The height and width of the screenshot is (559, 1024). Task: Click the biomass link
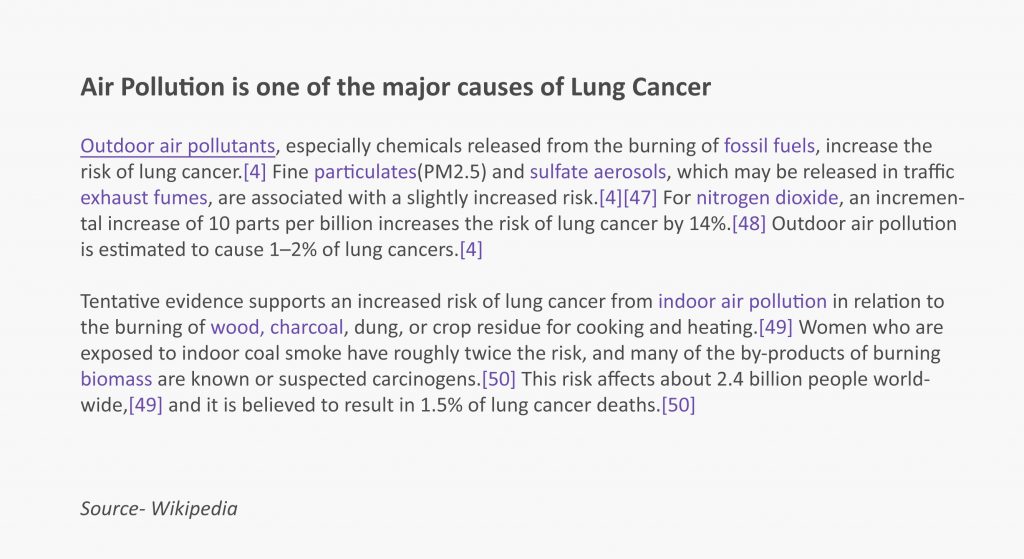click(116, 379)
